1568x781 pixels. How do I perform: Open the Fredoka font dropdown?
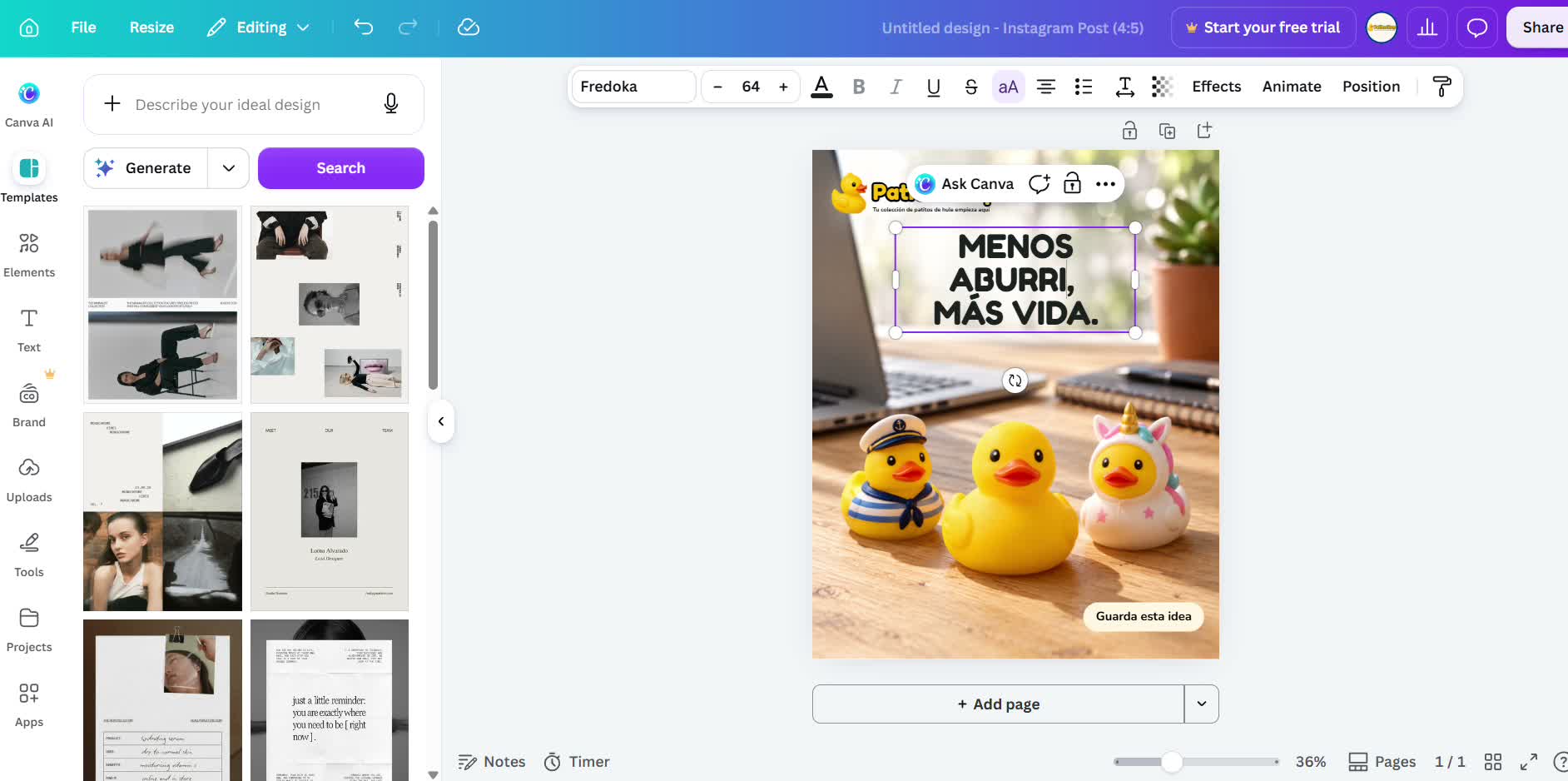(x=633, y=87)
